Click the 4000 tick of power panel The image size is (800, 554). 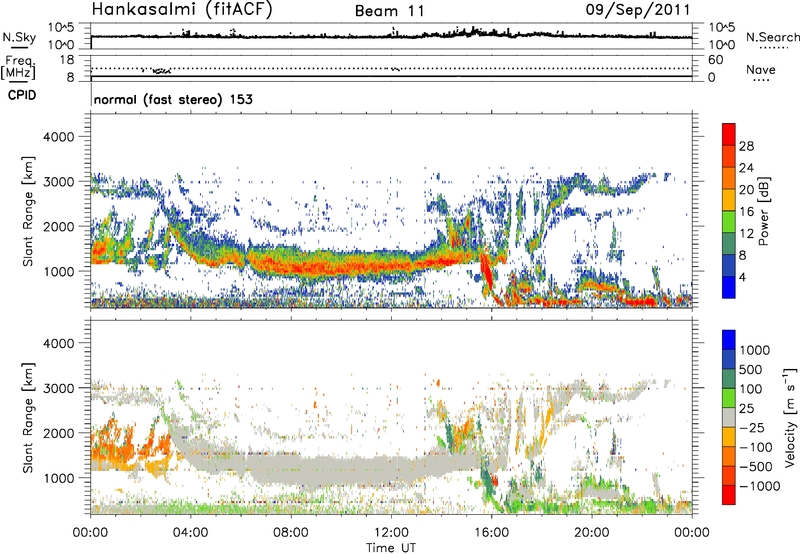point(58,137)
